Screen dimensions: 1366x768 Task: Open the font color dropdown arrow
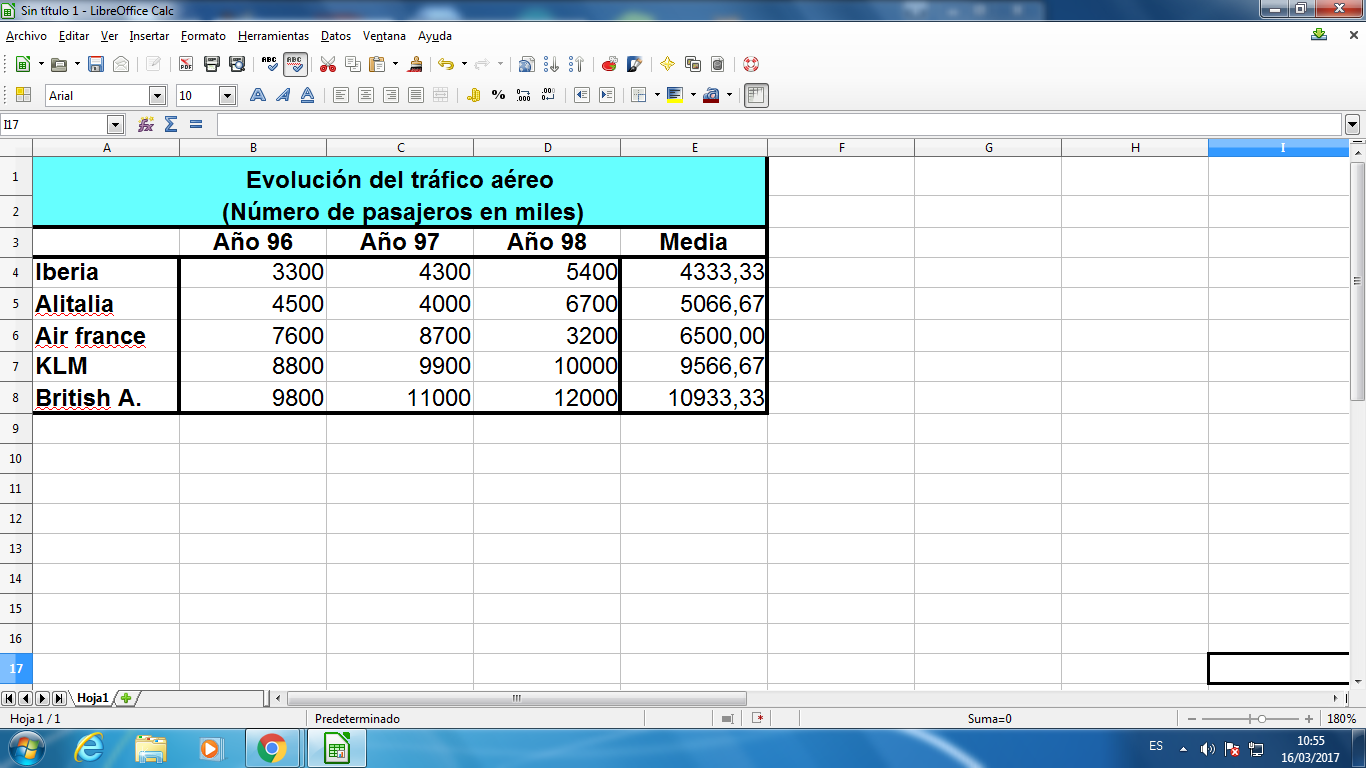(729, 95)
